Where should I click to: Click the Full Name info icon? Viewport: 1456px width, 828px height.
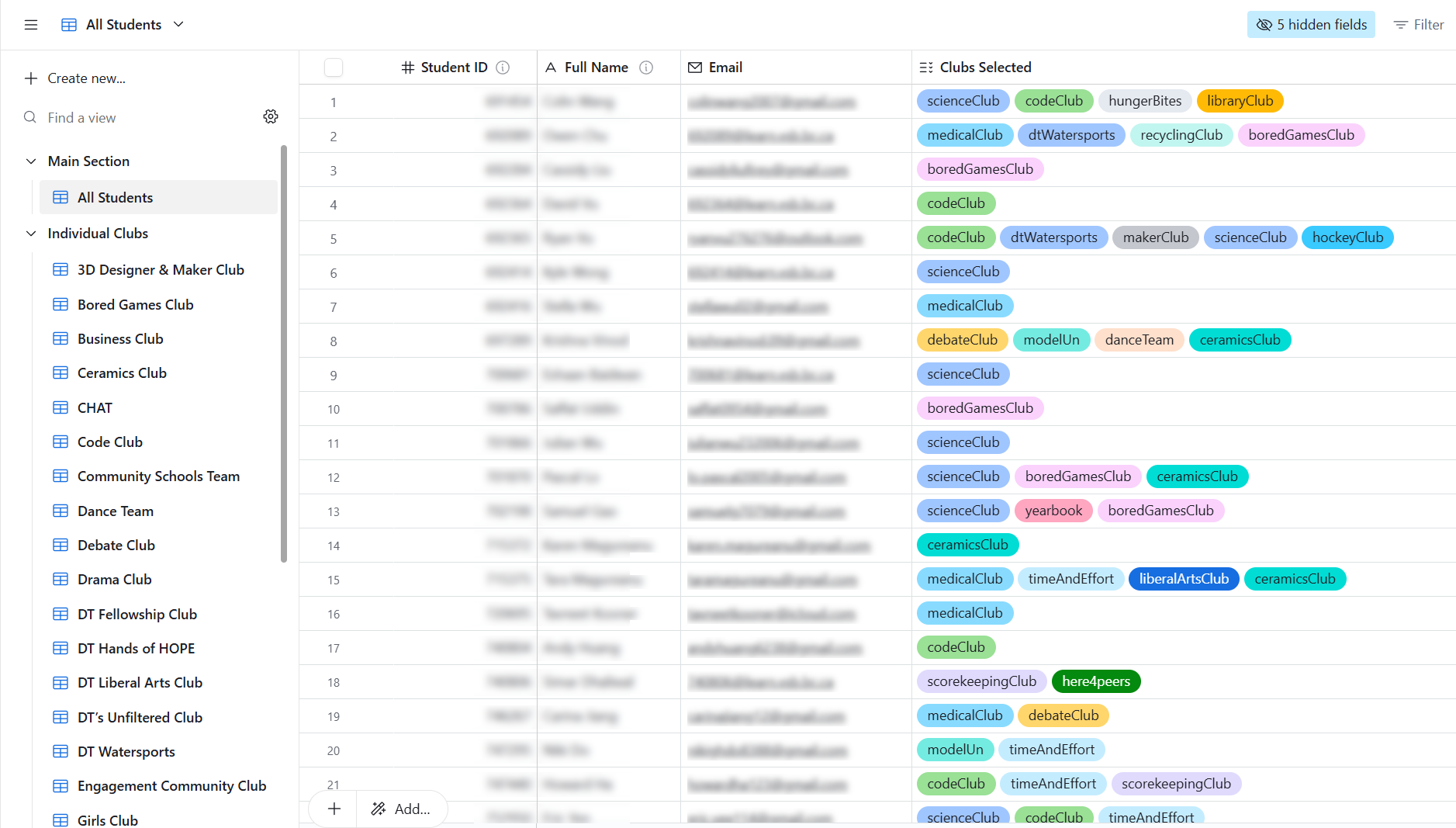(x=645, y=68)
